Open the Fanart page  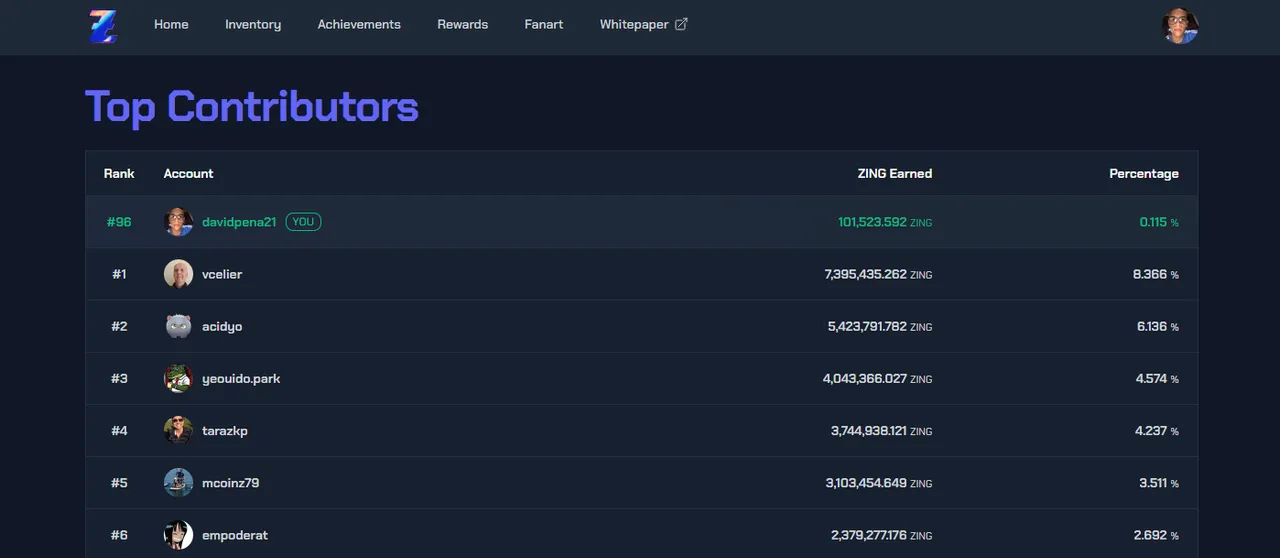pyautogui.click(x=544, y=24)
